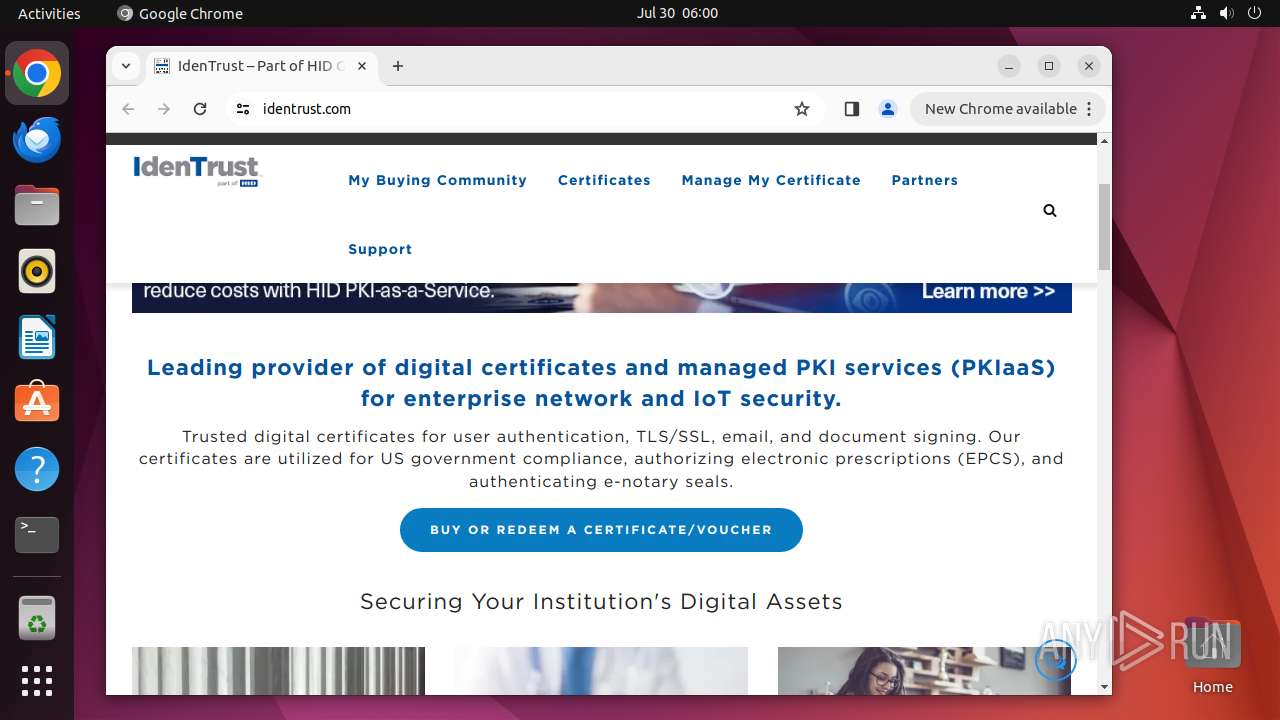The width and height of the screenshot is (1280, 720).
Task: Reload the identrust.com page
Action: (200, 109)
